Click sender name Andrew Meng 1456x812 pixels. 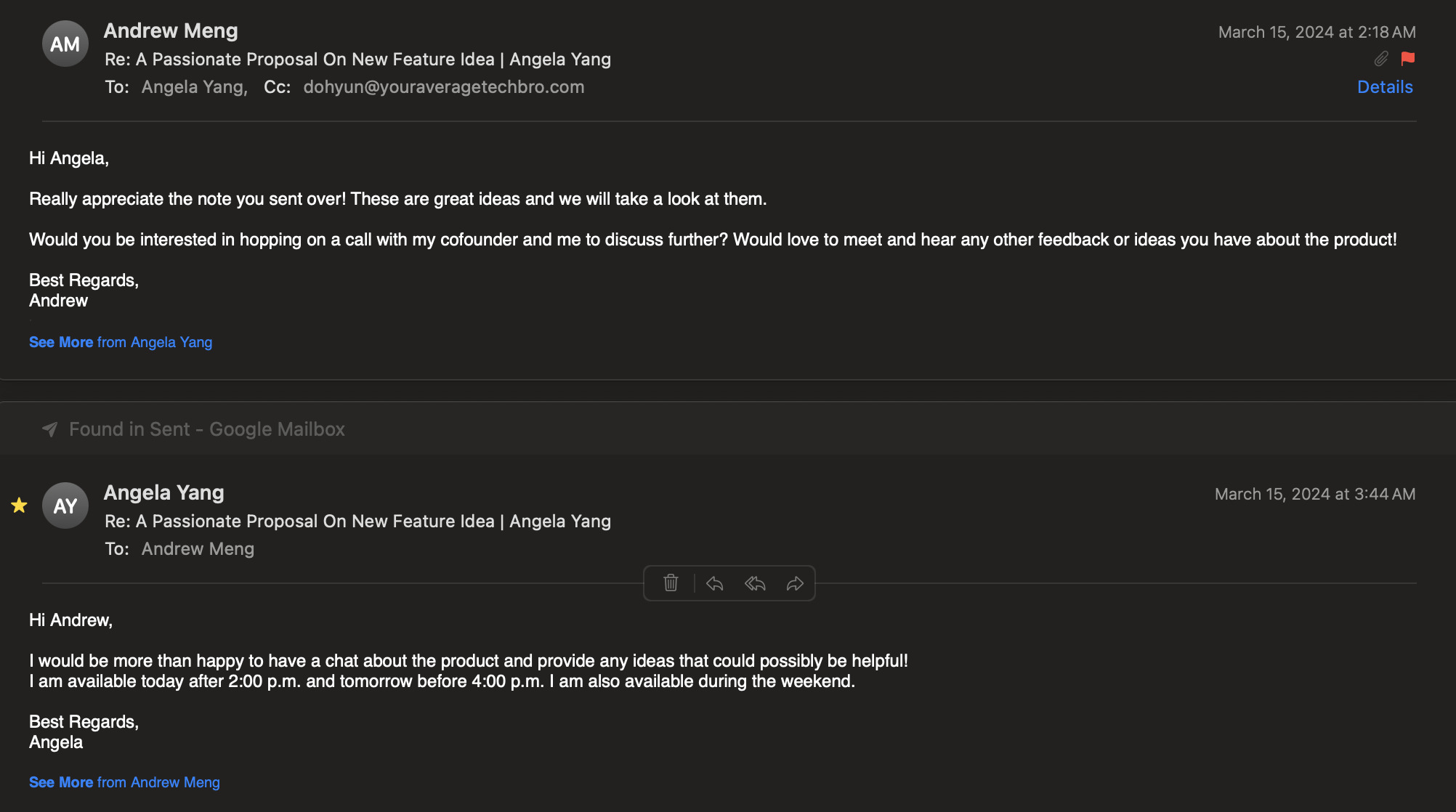click(171, 31)
